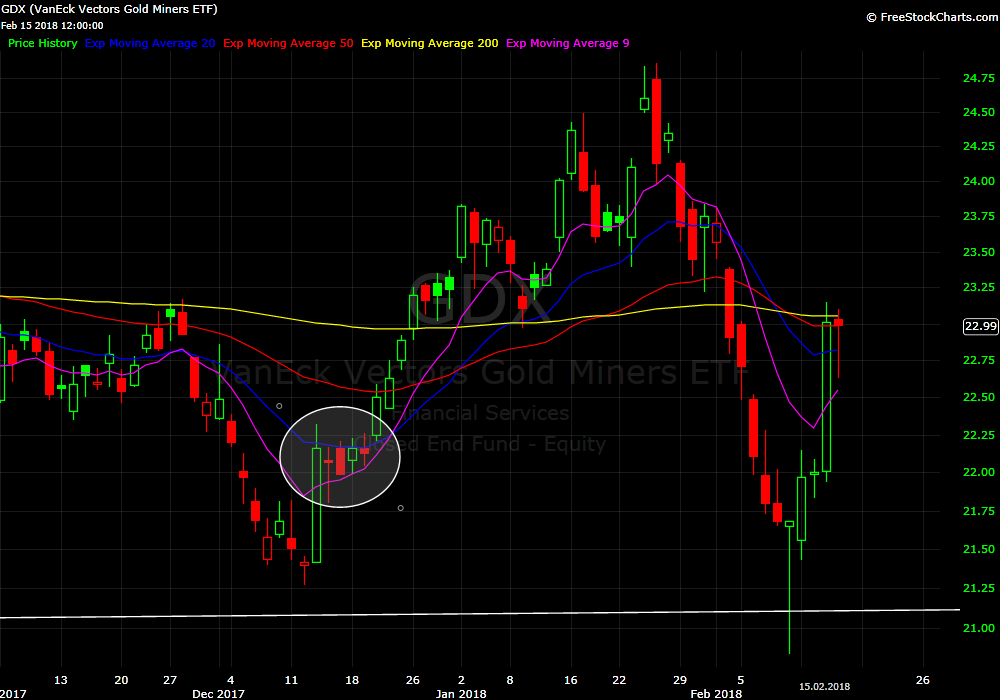This screenshot has height=700, width=1000.
Task: Click the Feb 2018 month label
Action: pos(716,694)
